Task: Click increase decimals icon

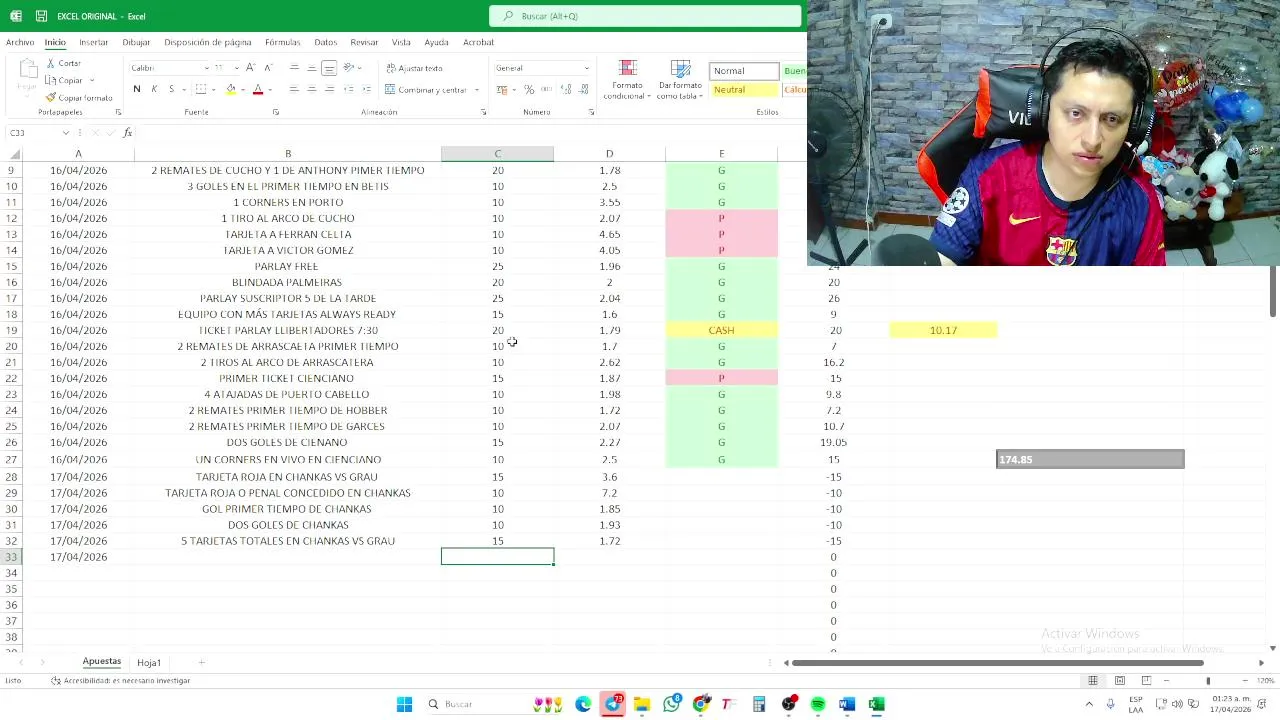Action: click(565, 89)
